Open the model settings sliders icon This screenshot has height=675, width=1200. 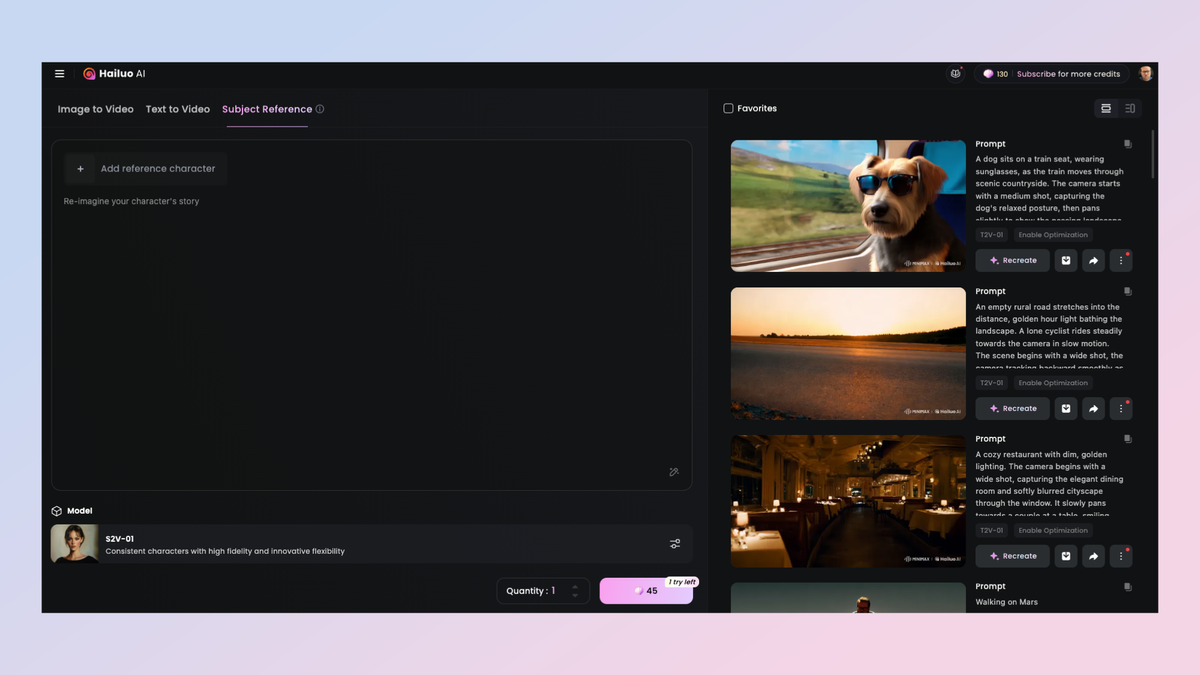[675, 543]
